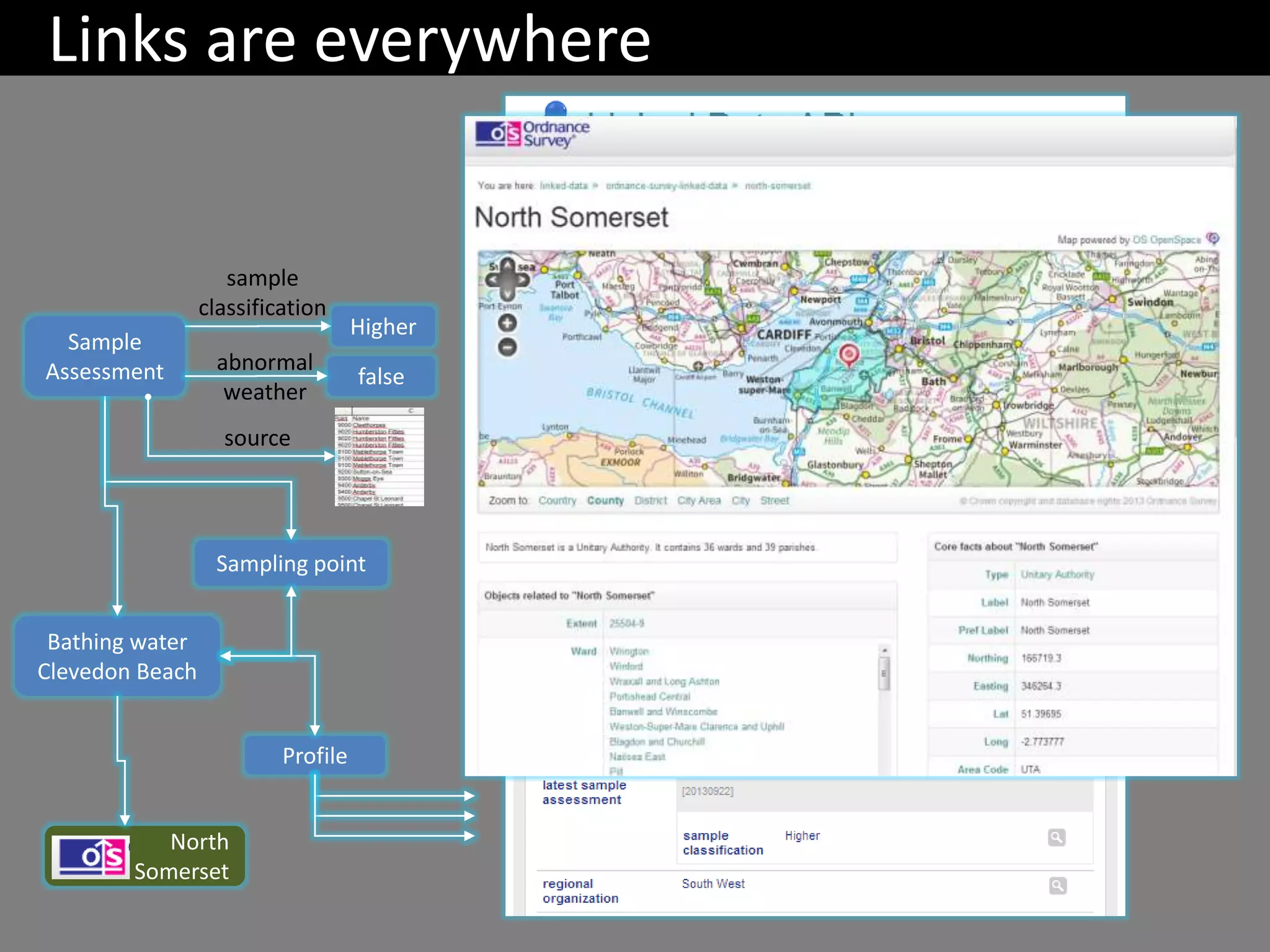Screen dimensions: 1270x952
Task: Click the Northing value 166719.3
Action: click(1041, 658)
